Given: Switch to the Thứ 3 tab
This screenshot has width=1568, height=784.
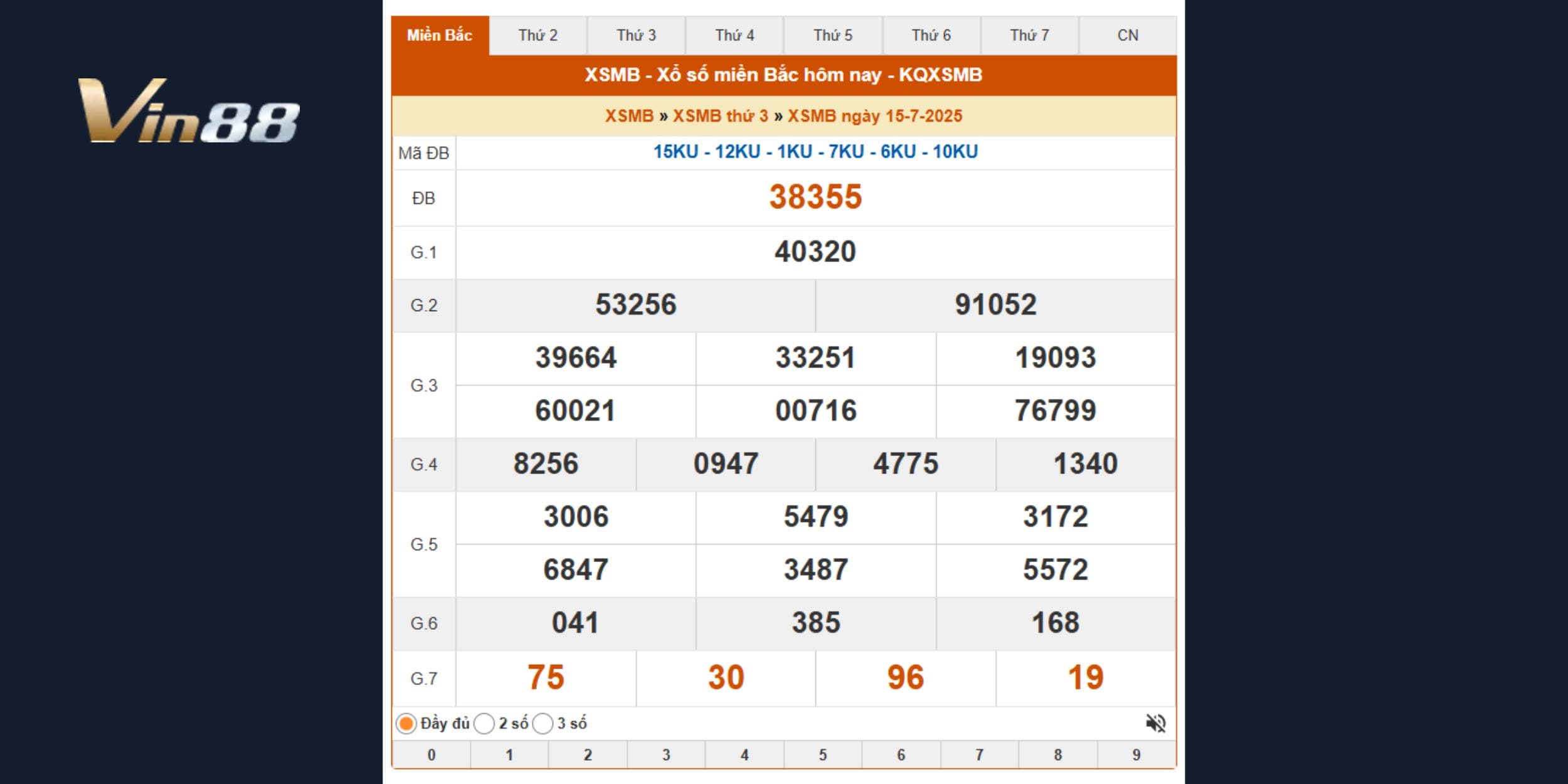Looking at the screenshot, I should click(x=636, y=35).
